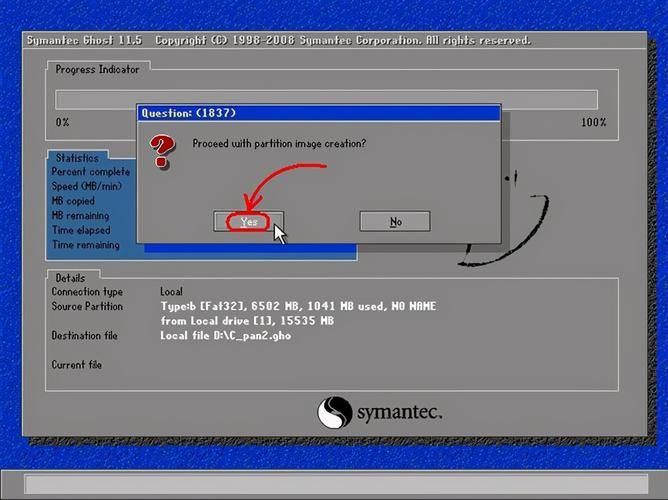This screenshot has width=668, height=500.
Task: Select the Source Partition Fat32 description
Action: click(298, 306)
